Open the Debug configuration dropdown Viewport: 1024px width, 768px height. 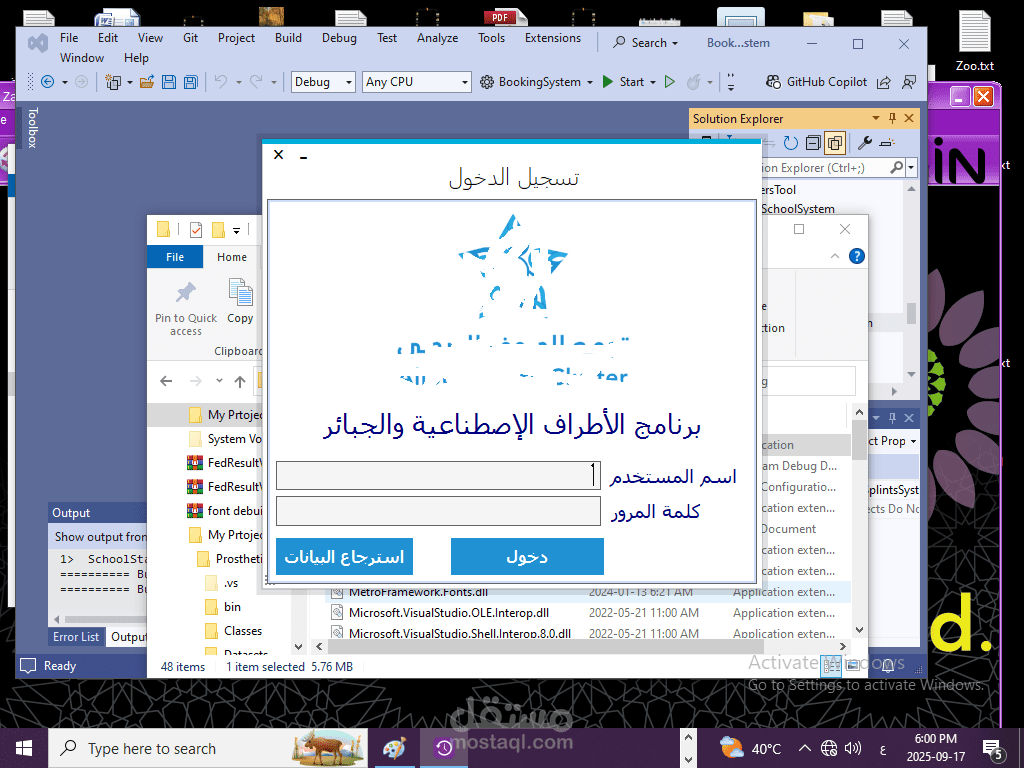tap(322, 81)
